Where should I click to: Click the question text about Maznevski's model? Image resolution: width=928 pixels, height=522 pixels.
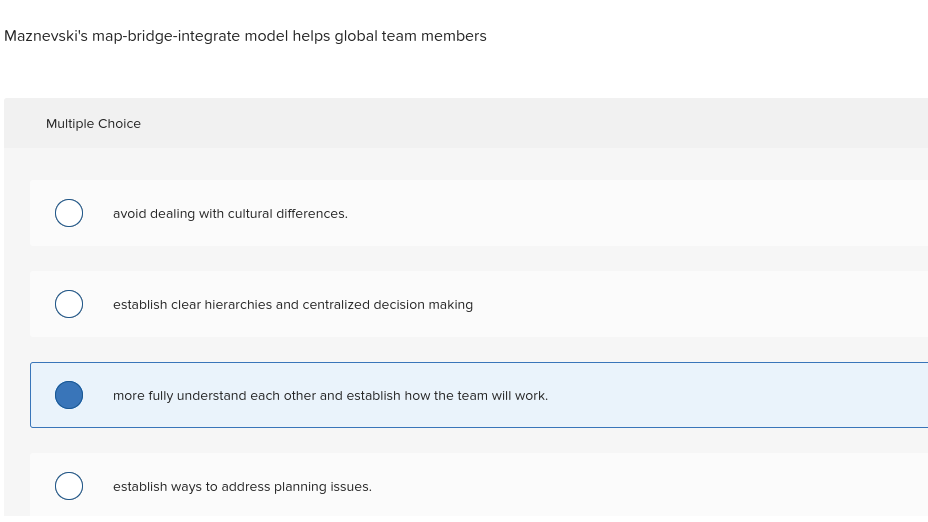pos(245,36)
